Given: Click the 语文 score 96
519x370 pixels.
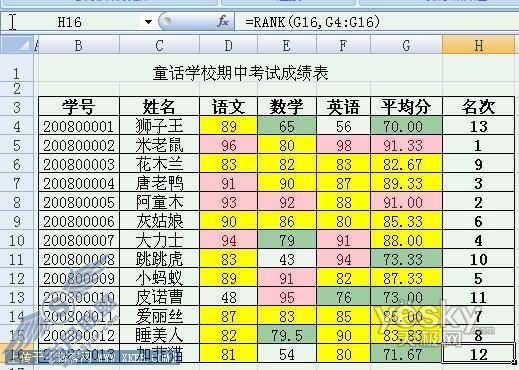Looking at the screenshot, I should coord(228,145).
